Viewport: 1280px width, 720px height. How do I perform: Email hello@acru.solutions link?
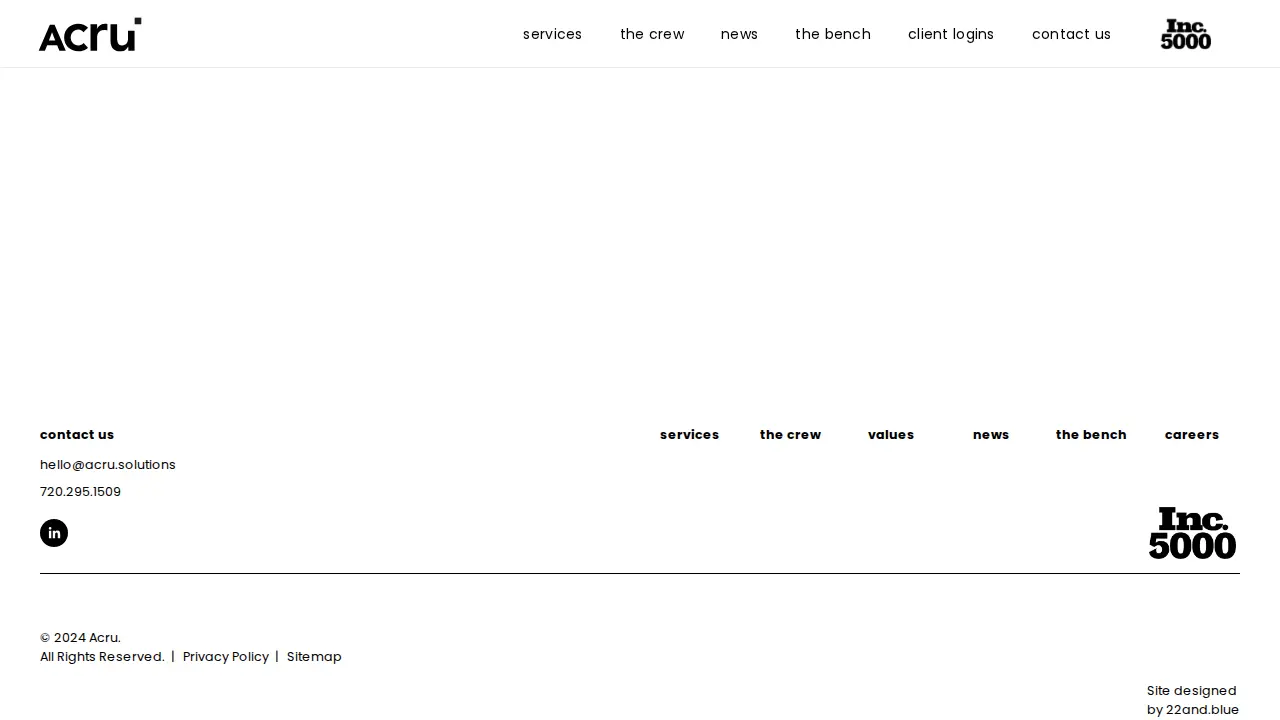click(x=108, y=465)
